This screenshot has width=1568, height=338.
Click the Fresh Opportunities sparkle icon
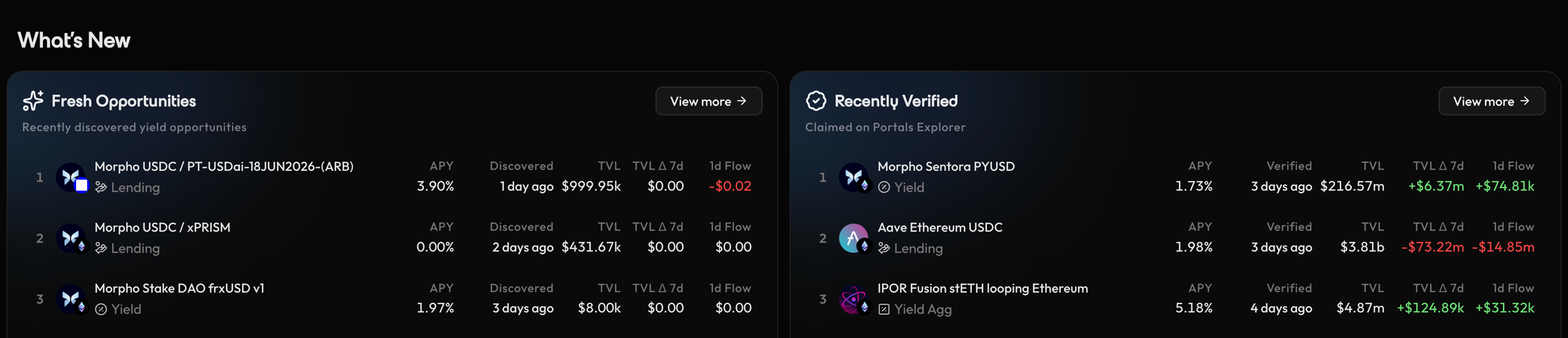tap(33, 101)
